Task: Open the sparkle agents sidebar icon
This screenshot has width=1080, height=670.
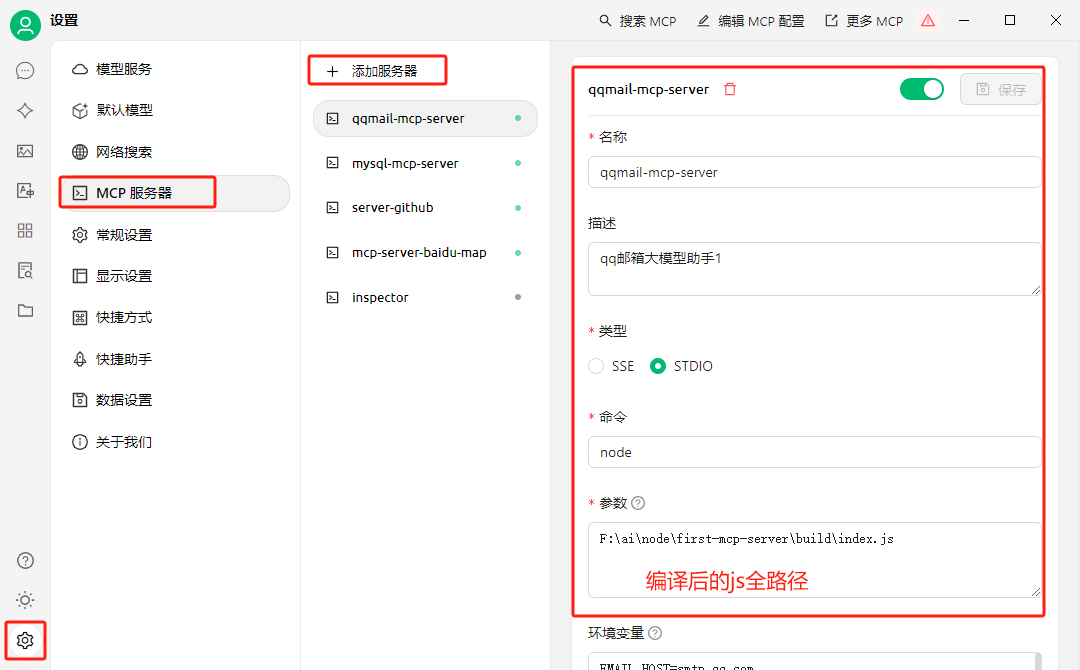Action: (25, 111)
